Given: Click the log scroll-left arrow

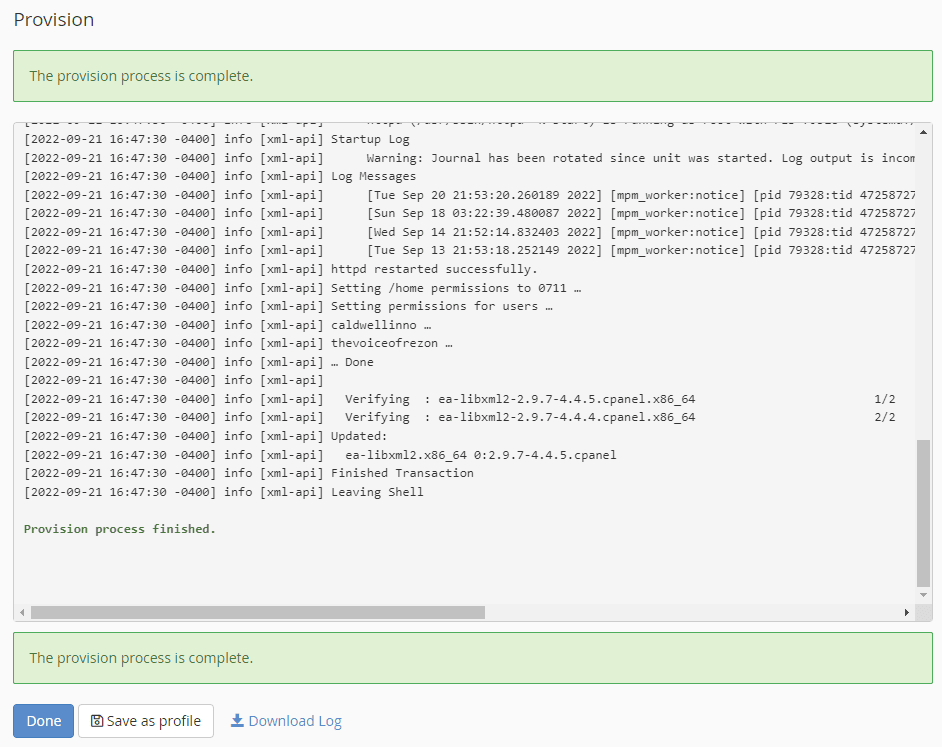Looking at the screenshot, I should tap(22, 612).
